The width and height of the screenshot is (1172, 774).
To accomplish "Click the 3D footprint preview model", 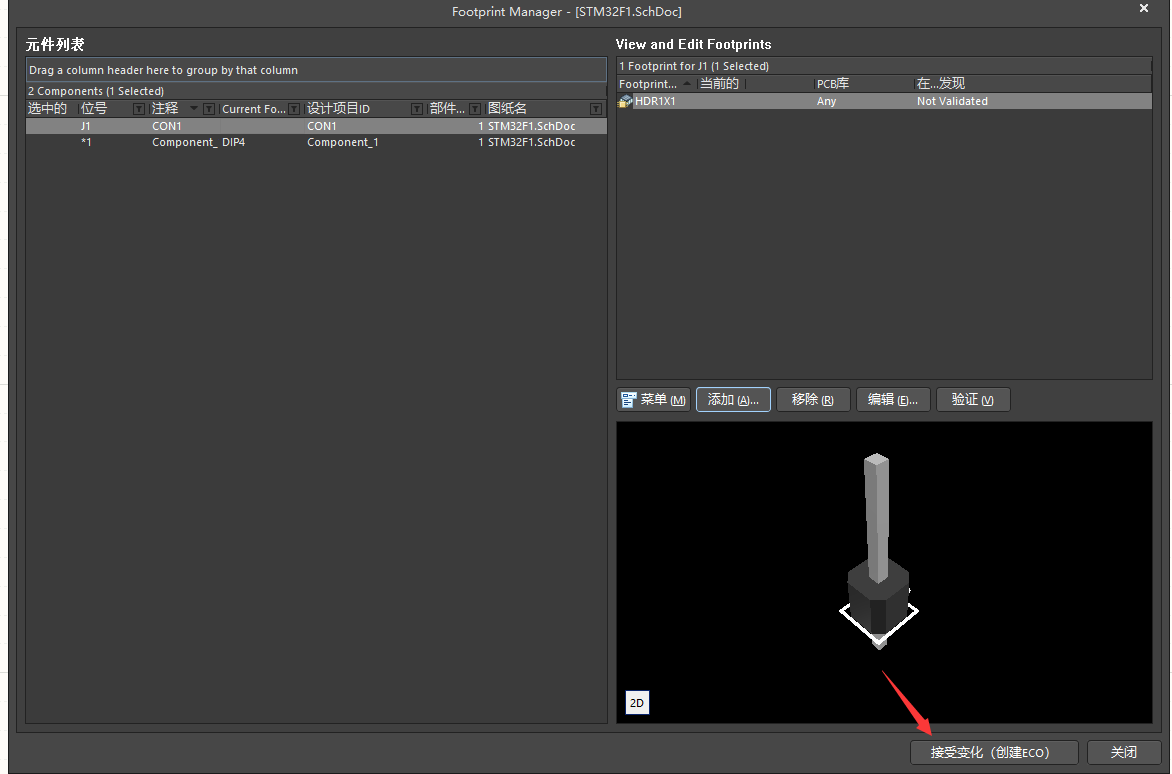I will pyautogui.click(x=878, y=551).
